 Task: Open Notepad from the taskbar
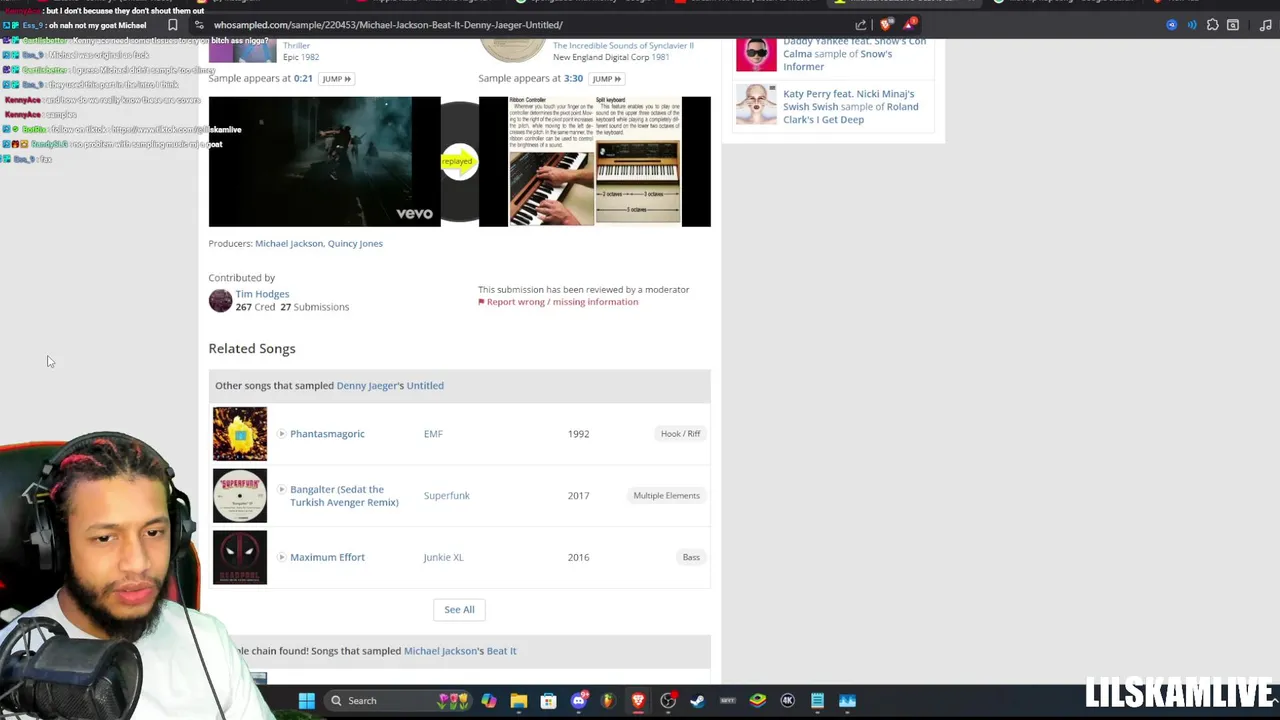tap(817, 700)
